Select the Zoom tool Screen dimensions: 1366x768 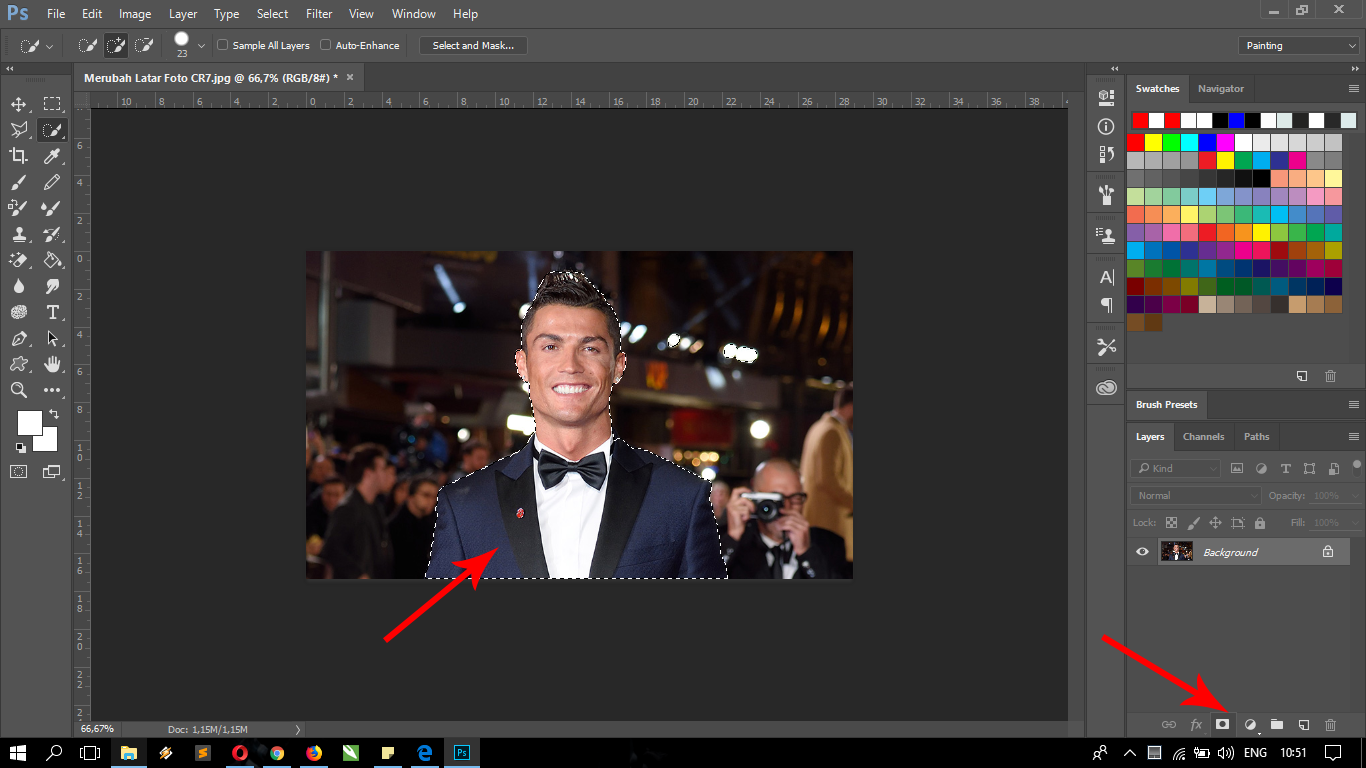coord(18,390)
